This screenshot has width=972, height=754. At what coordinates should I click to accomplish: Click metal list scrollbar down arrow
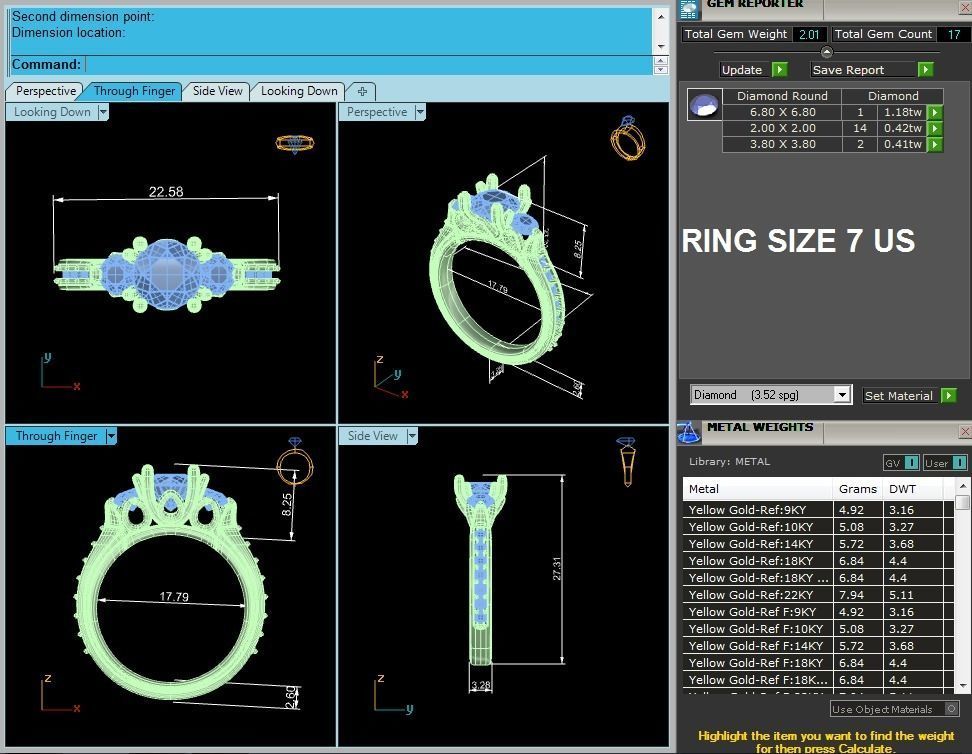pos(962,685)
